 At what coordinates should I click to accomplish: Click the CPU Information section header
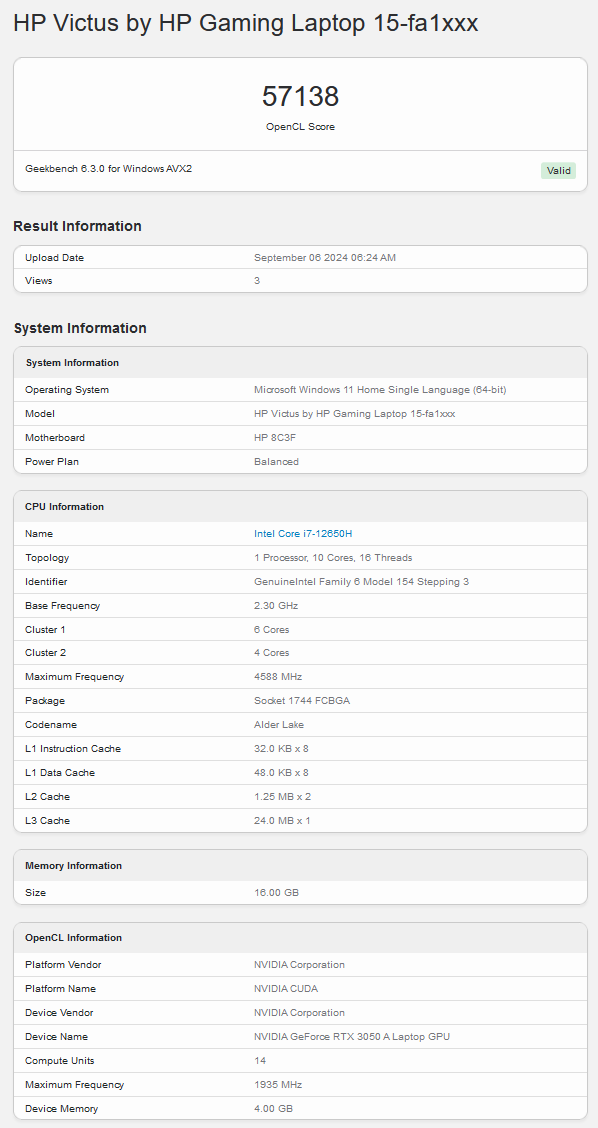click(64, 506)
